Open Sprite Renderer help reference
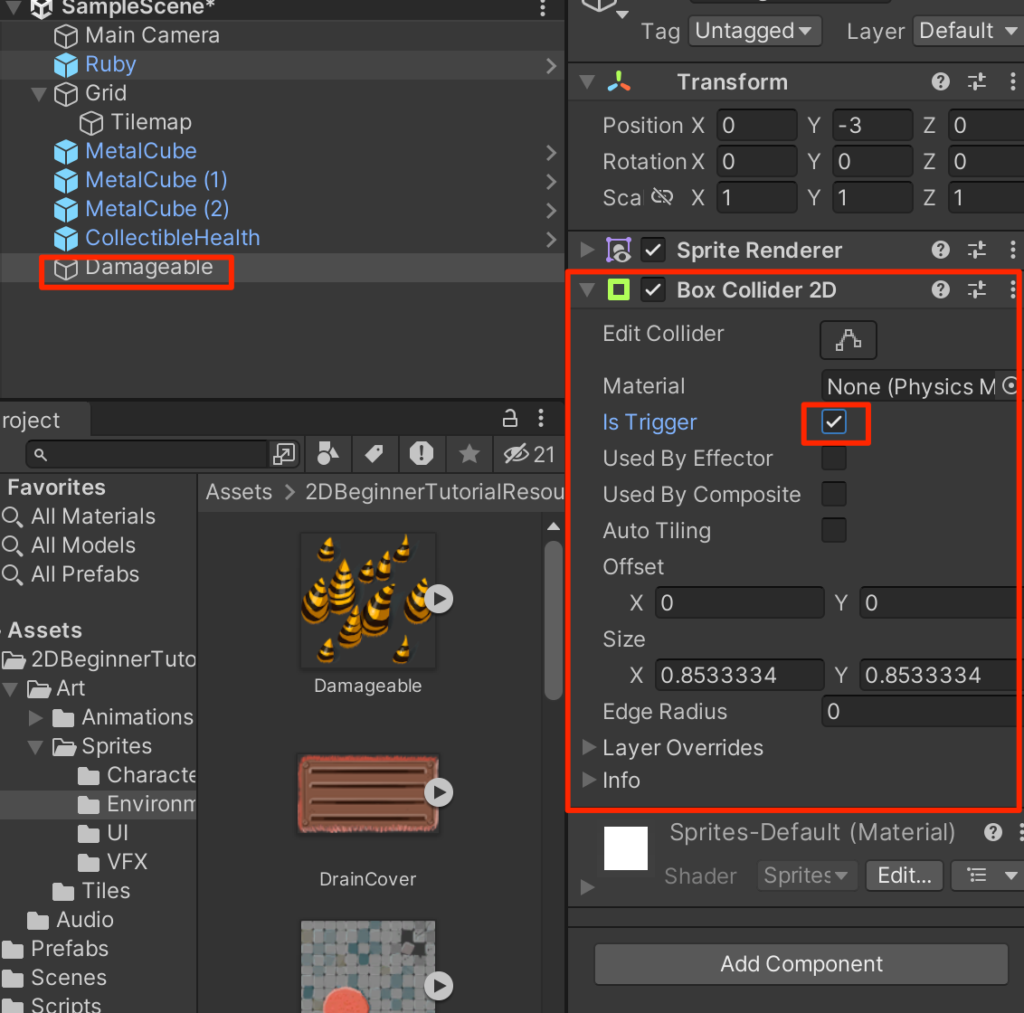The width and height of the screenshot is (1024, 1013). coord(940,249)
